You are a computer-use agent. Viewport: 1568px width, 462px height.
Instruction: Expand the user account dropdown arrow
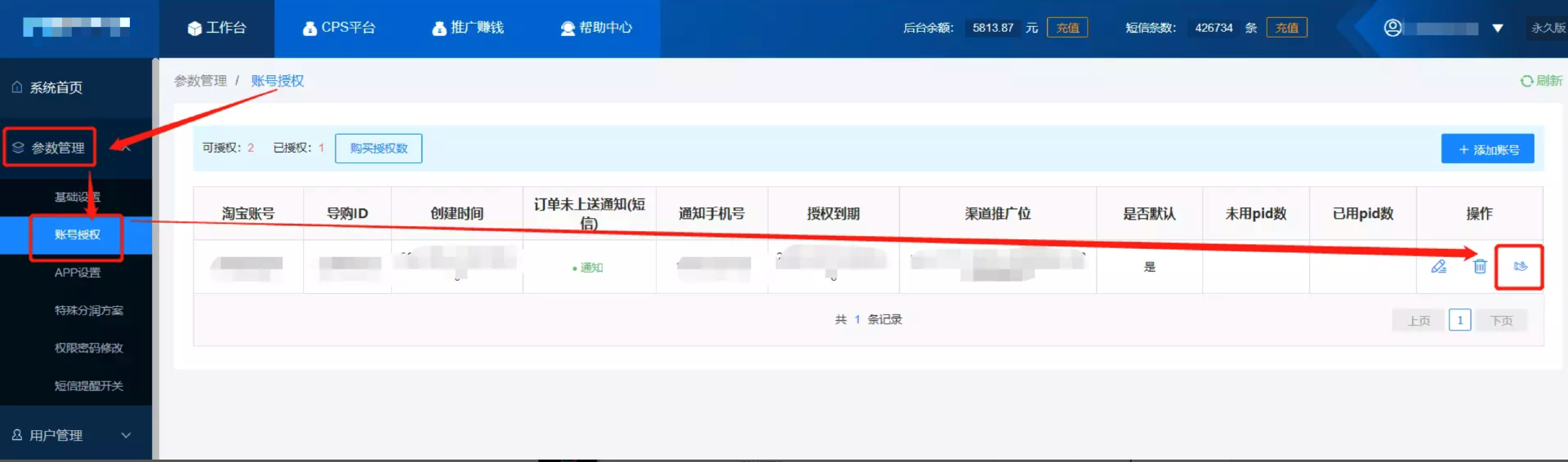coord(1498,28)
